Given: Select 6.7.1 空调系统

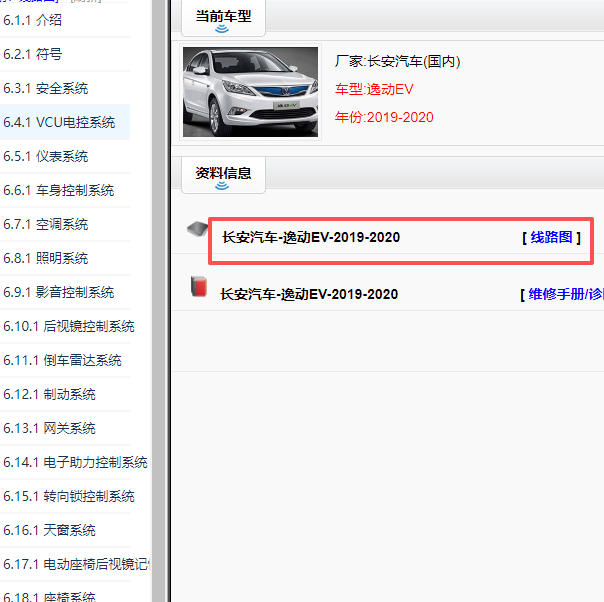Looking at the screenshot, I should pos(45,224).
